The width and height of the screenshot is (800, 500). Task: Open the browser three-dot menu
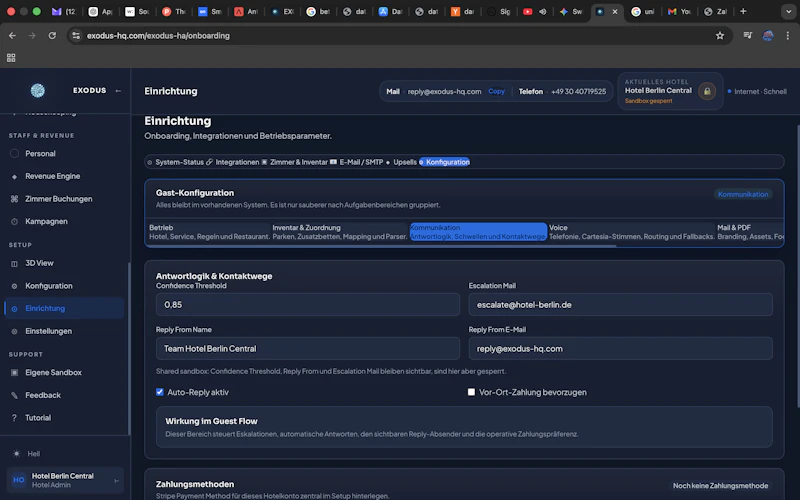(x=788, y=36)
